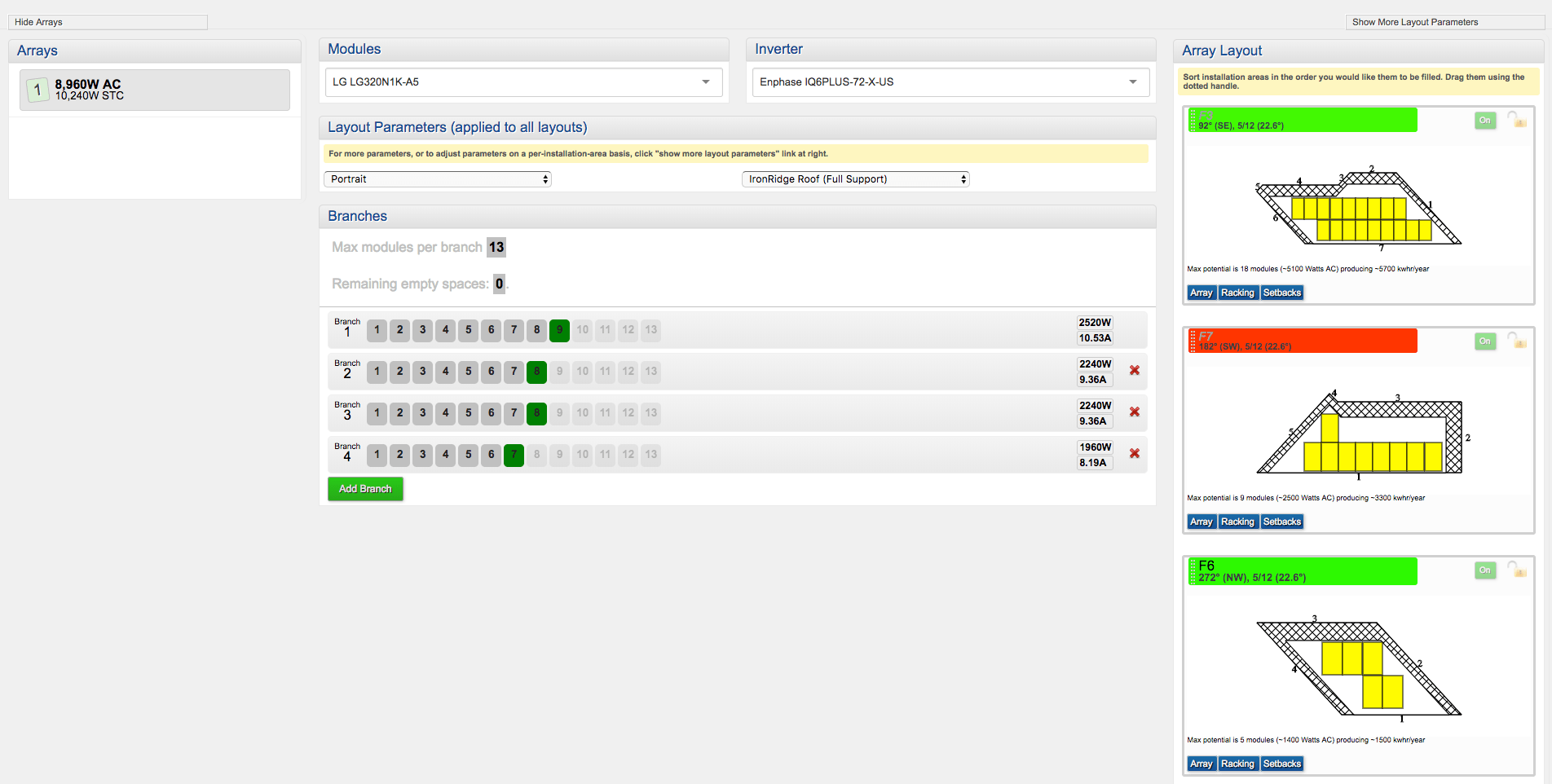
Task: Open the Portrait orientation dropdown
Action: (x=438, y=179)
